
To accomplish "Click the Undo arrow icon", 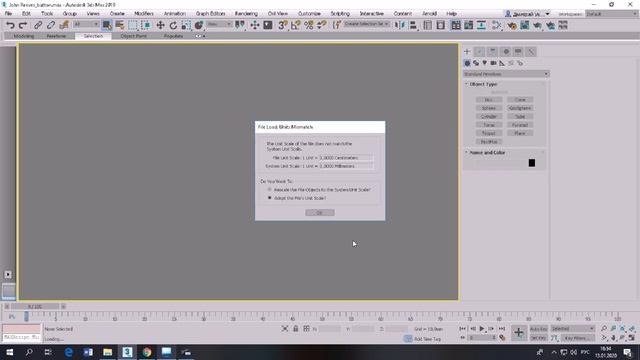I will coord(10,25).
